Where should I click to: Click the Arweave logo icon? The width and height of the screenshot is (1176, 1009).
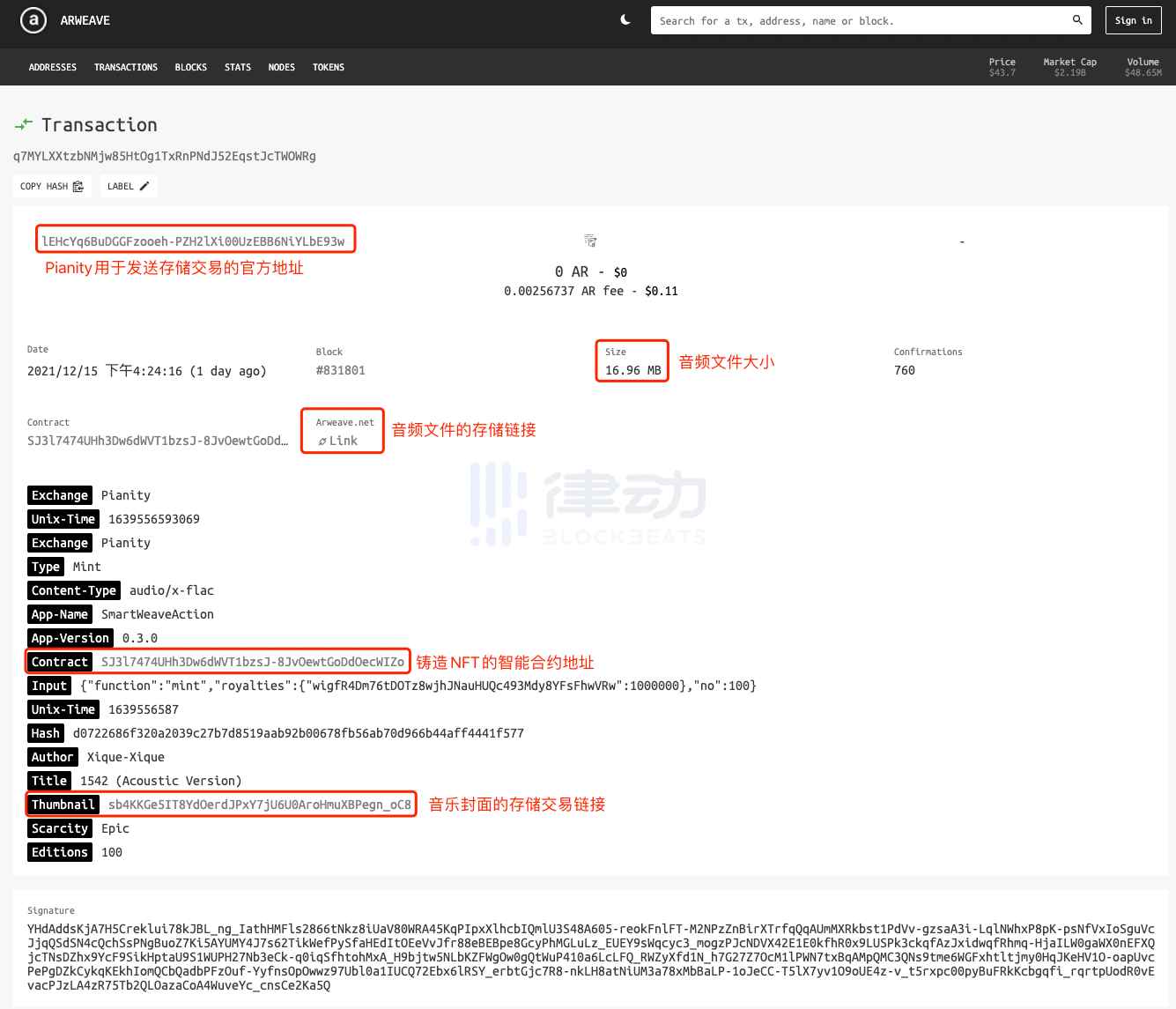click(33, 20)
